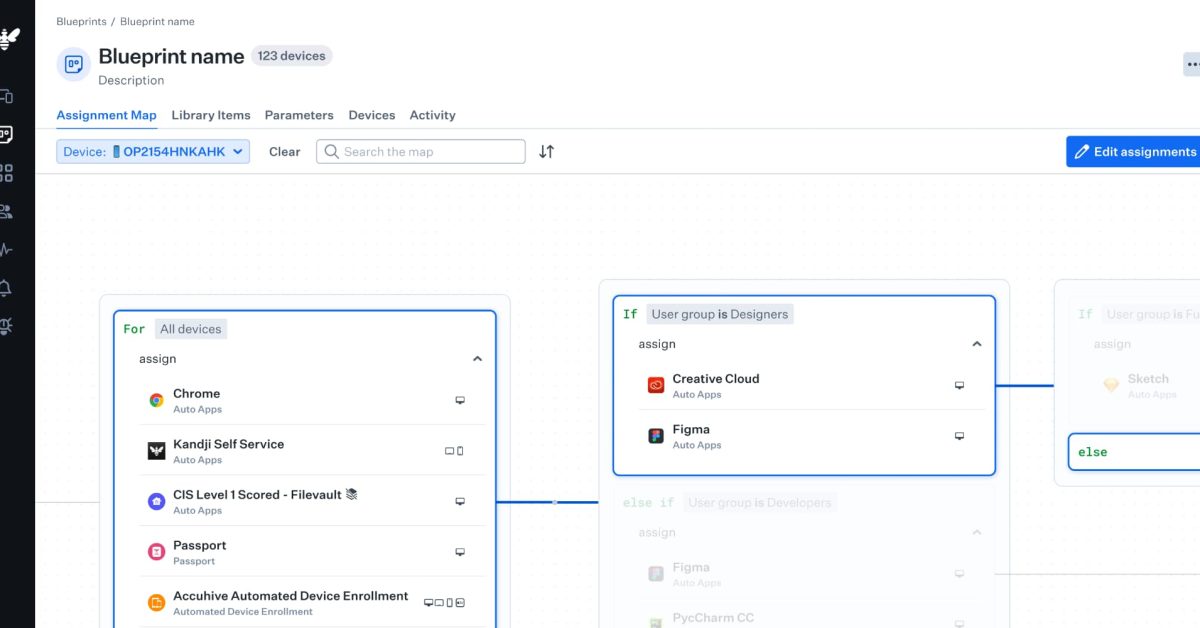Click the device type icon in CIS Level 1 row

pyautogui.click(x=460, y=501)
